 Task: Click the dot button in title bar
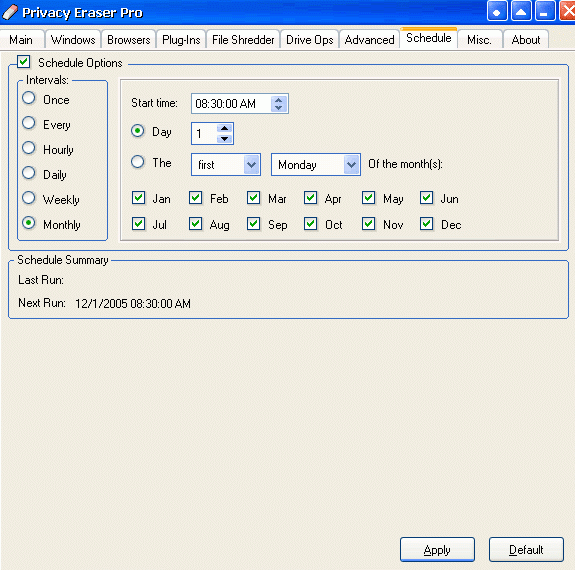[497, 11]
